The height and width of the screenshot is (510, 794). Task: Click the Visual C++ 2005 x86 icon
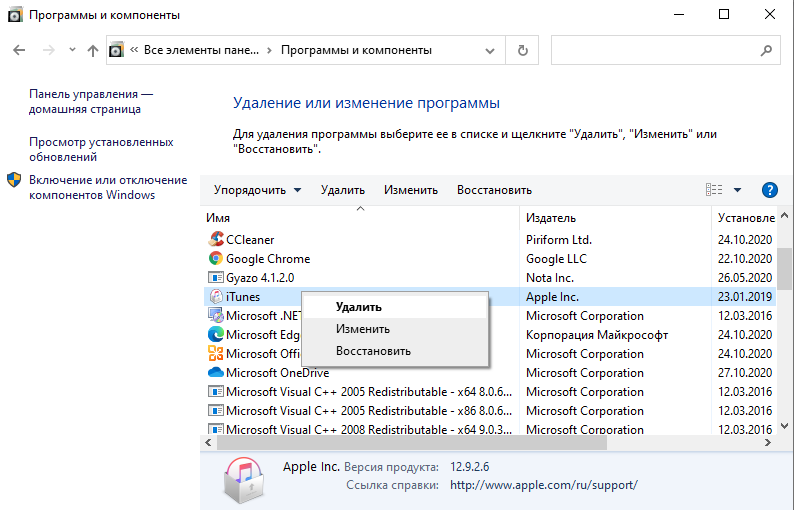coord(216,410)
